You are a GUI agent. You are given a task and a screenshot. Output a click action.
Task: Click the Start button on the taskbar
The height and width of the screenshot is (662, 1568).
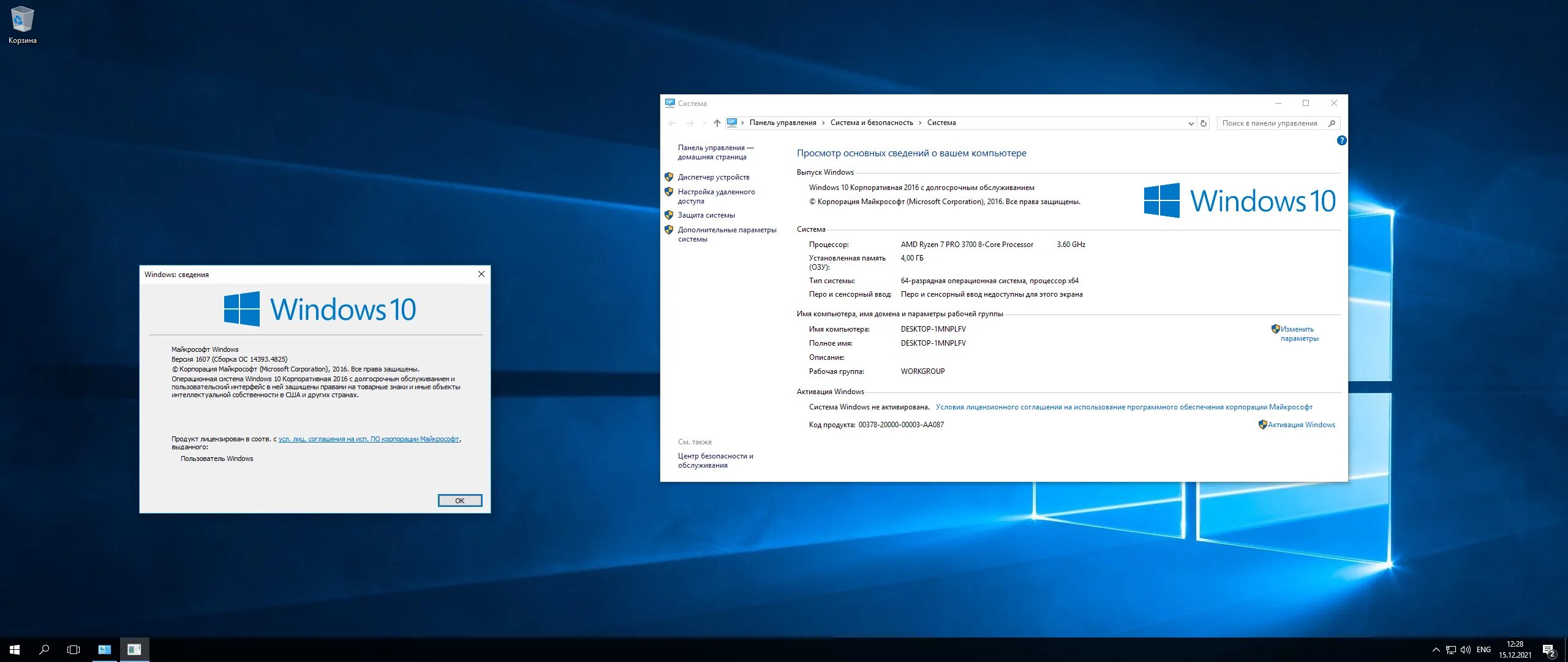tap(15, 649)
